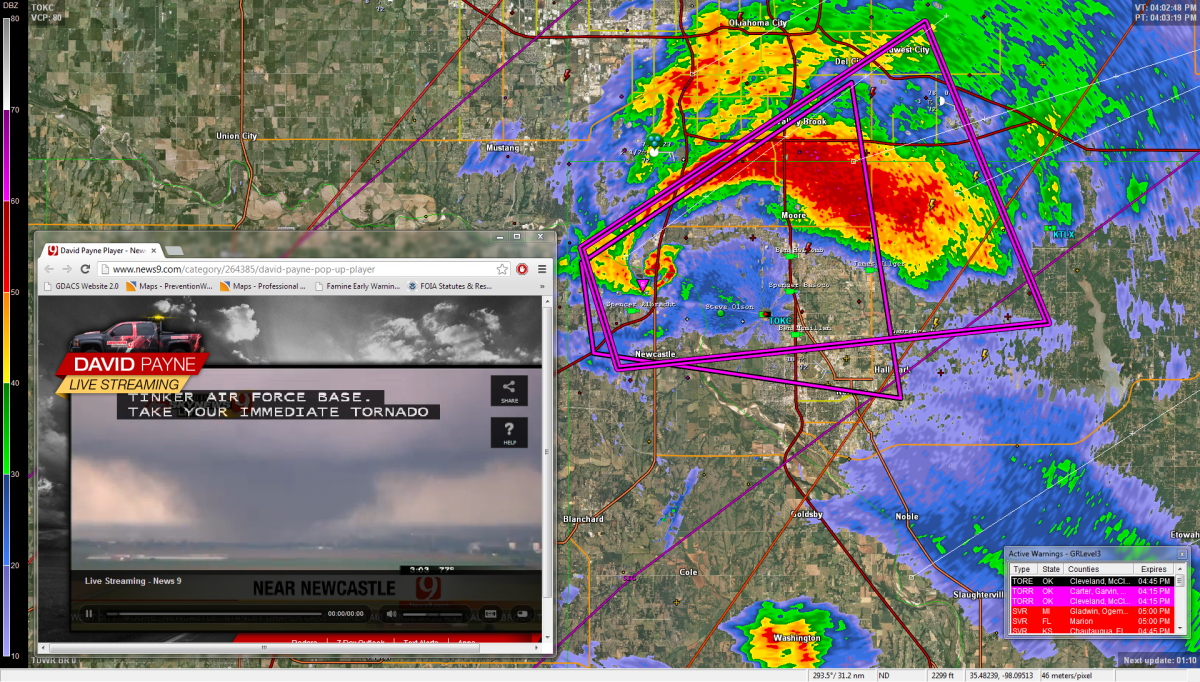1200x682 pixels.
Task: Click the Newcastle label on the radar map
Action: 656,354
